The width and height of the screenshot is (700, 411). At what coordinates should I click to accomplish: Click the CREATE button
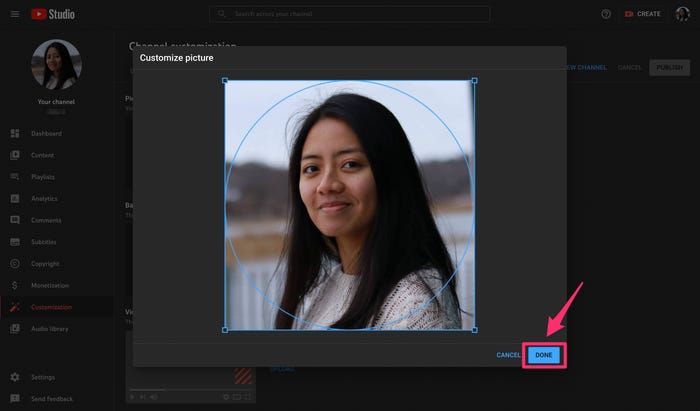click(x=642, y=14)
